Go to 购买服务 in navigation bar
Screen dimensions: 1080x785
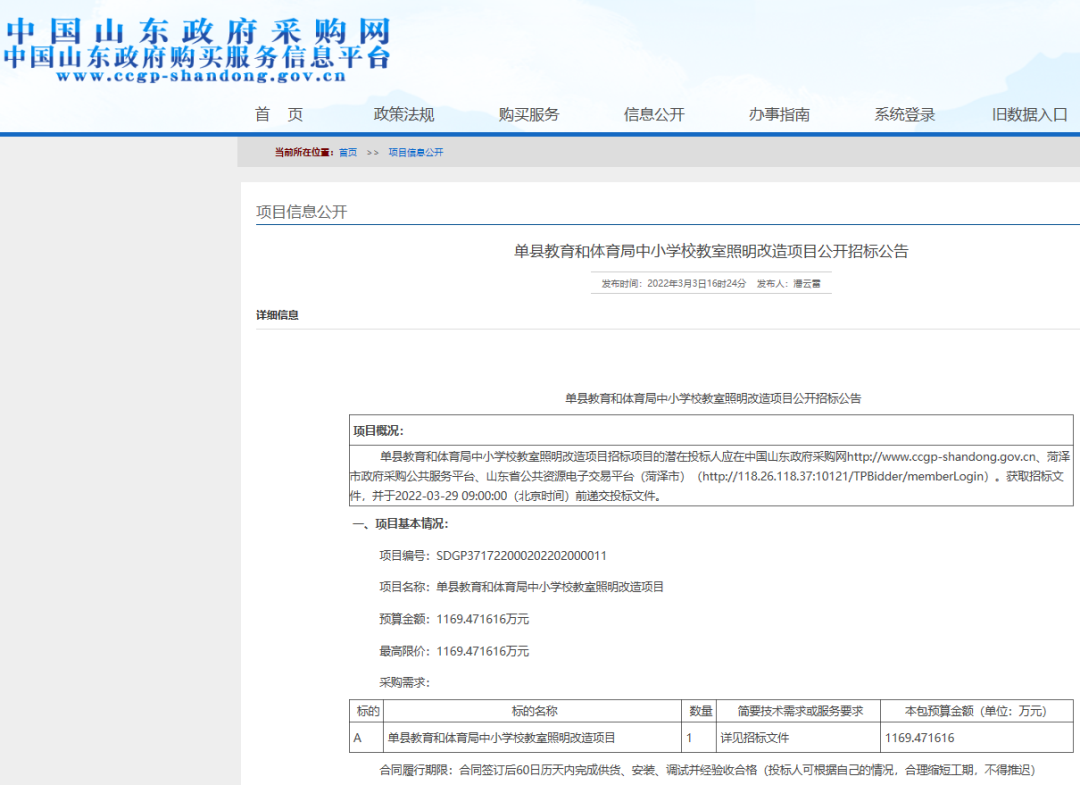coord(529,114)
